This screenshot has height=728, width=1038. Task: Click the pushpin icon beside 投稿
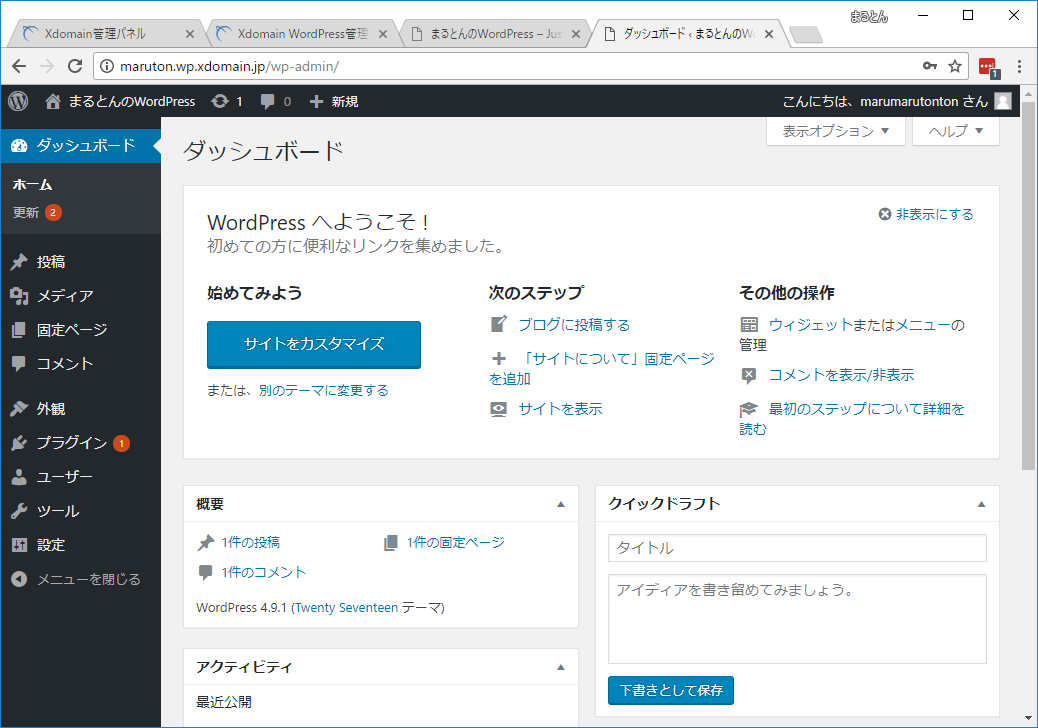click(x=19, y=262)
